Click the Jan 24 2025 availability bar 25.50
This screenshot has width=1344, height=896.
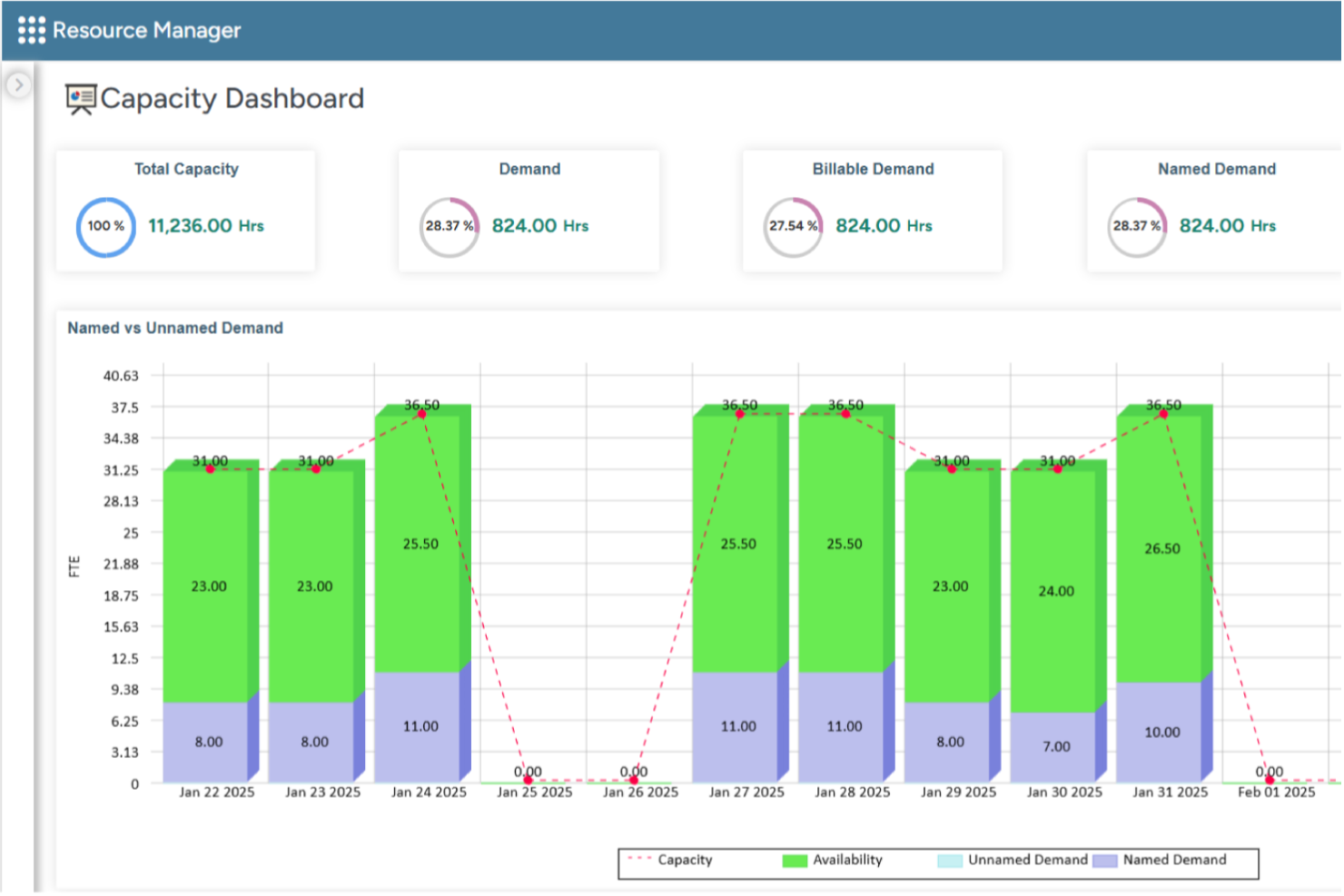pos(418,545)
